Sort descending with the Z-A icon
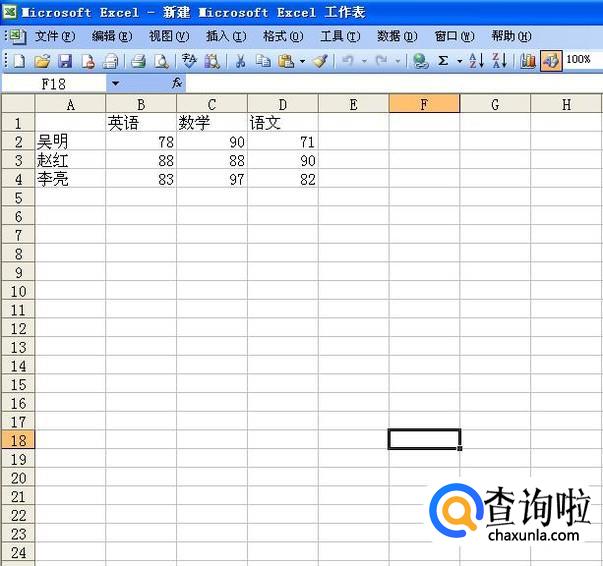 coord(499,61)
